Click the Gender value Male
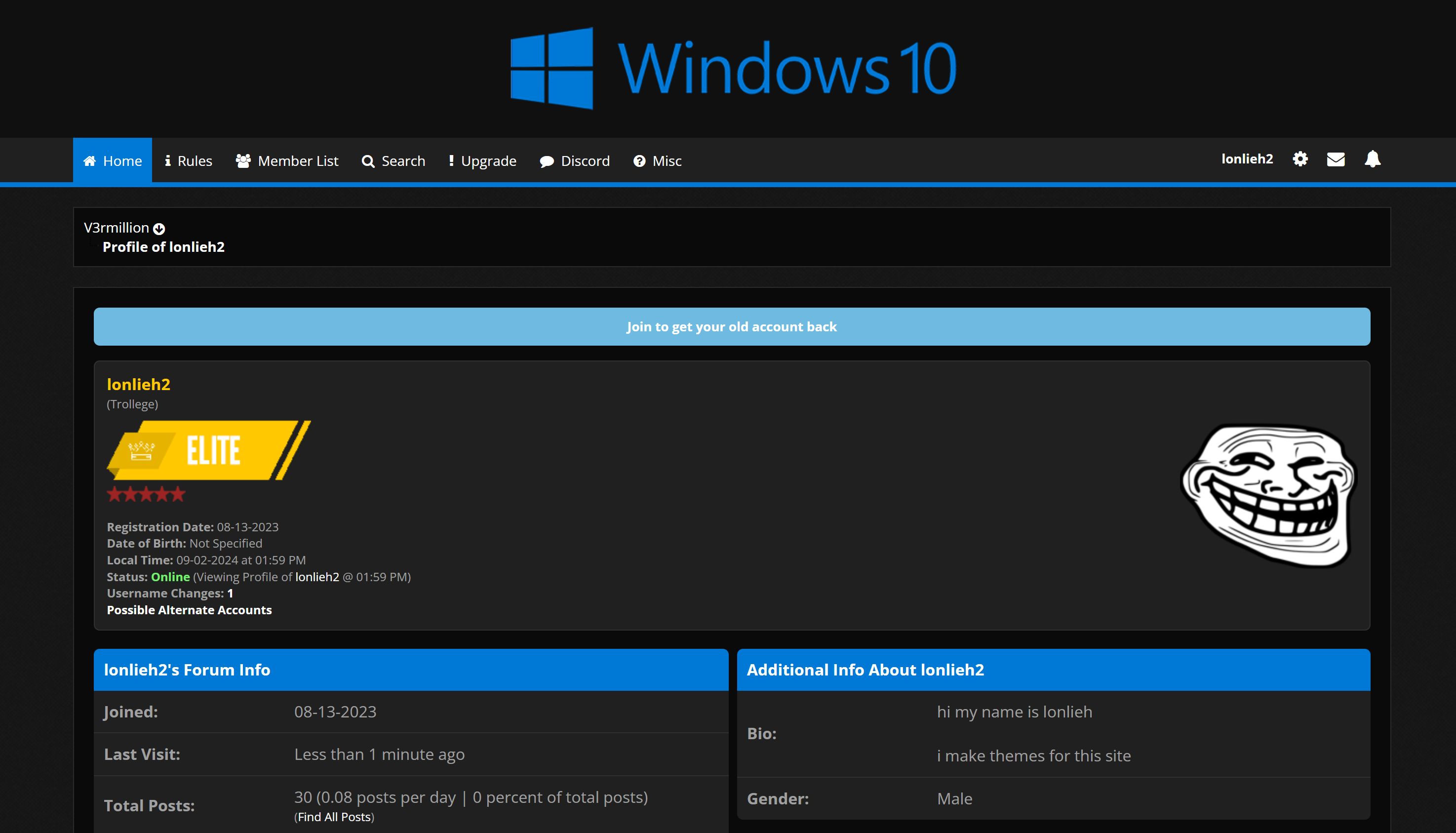This screenshot has height=833, width=1456. tap(954, 798)
